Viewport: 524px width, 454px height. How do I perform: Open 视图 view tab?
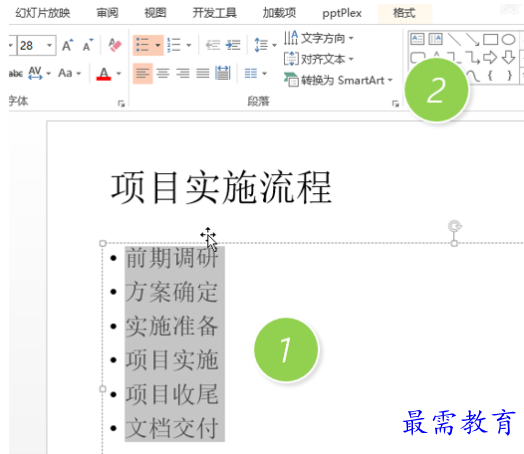[x=155, y=13]
